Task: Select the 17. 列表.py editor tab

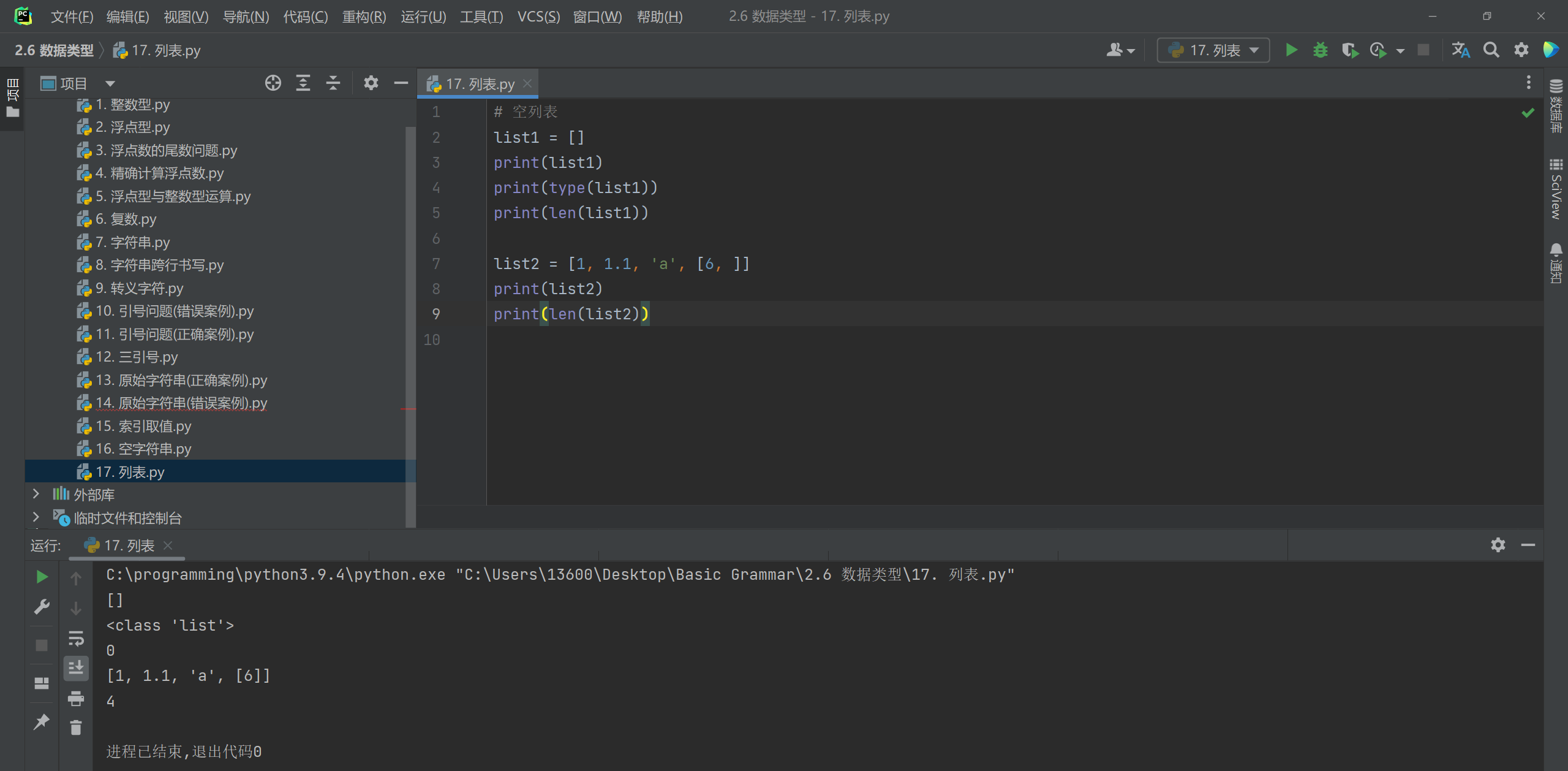Action: (478, 83)
